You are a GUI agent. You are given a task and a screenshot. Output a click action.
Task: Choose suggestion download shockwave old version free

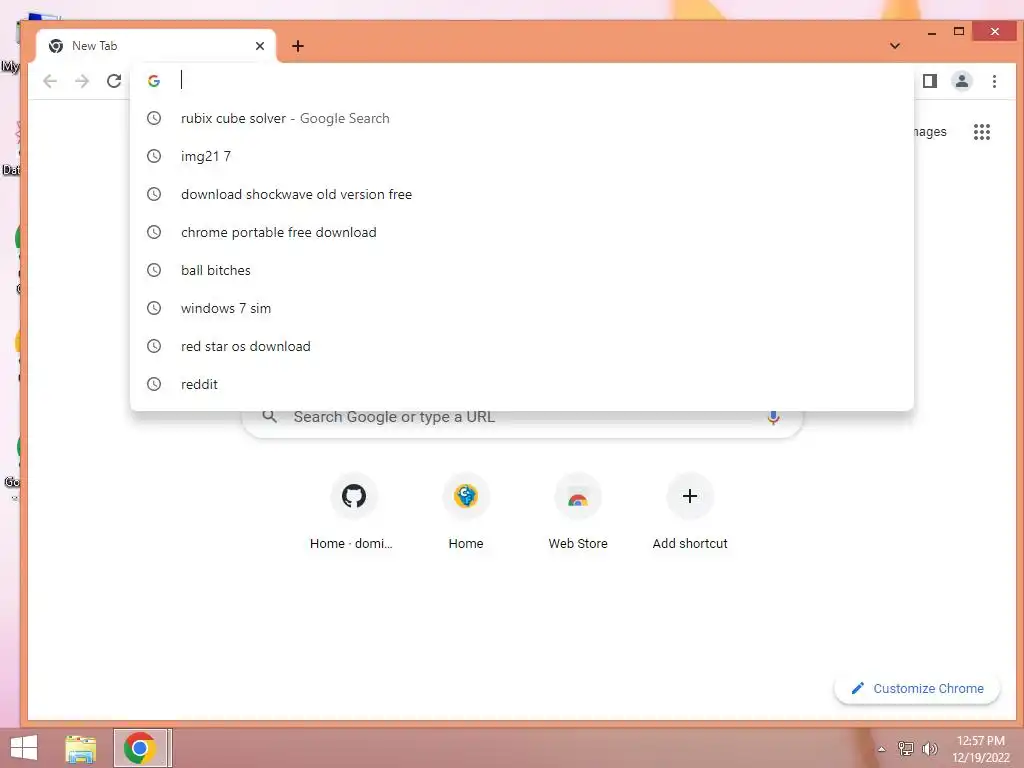(522, 194)
